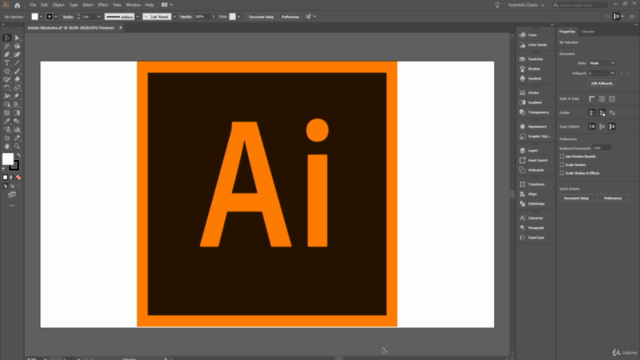
Task: Open the Paragraph panel
Action: point(535,228)
